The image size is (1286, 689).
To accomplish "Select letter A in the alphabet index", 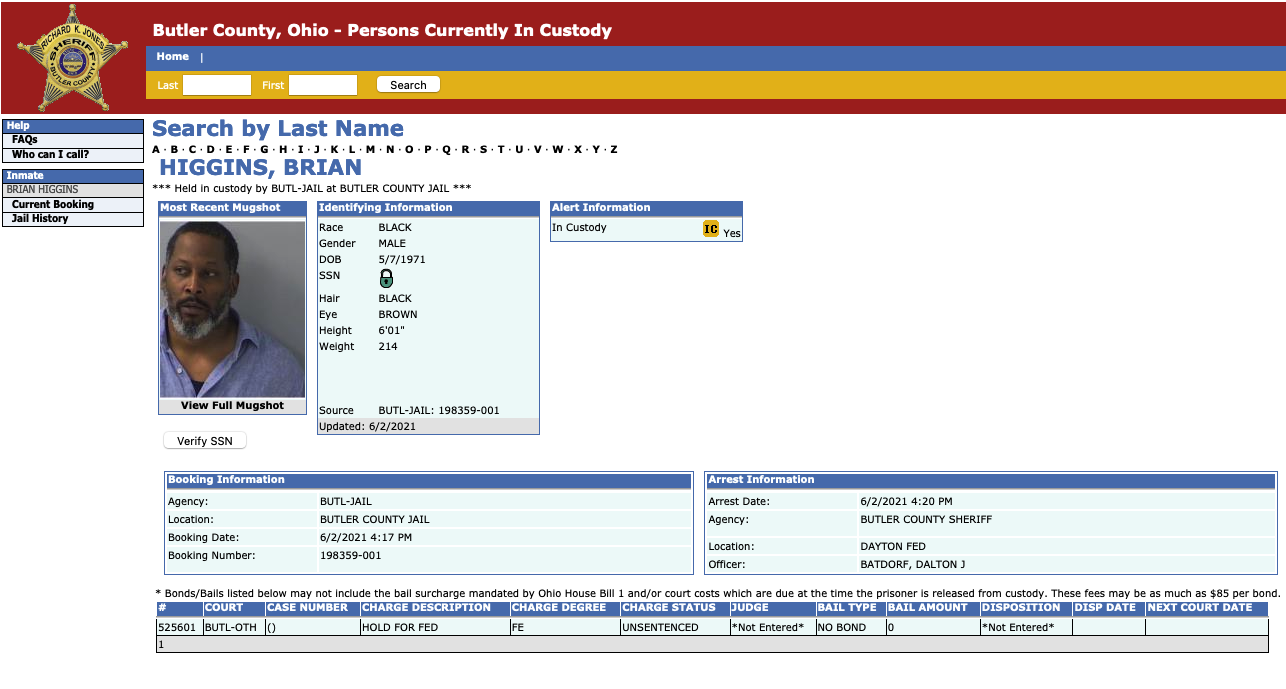I will (x=156, y=150).
